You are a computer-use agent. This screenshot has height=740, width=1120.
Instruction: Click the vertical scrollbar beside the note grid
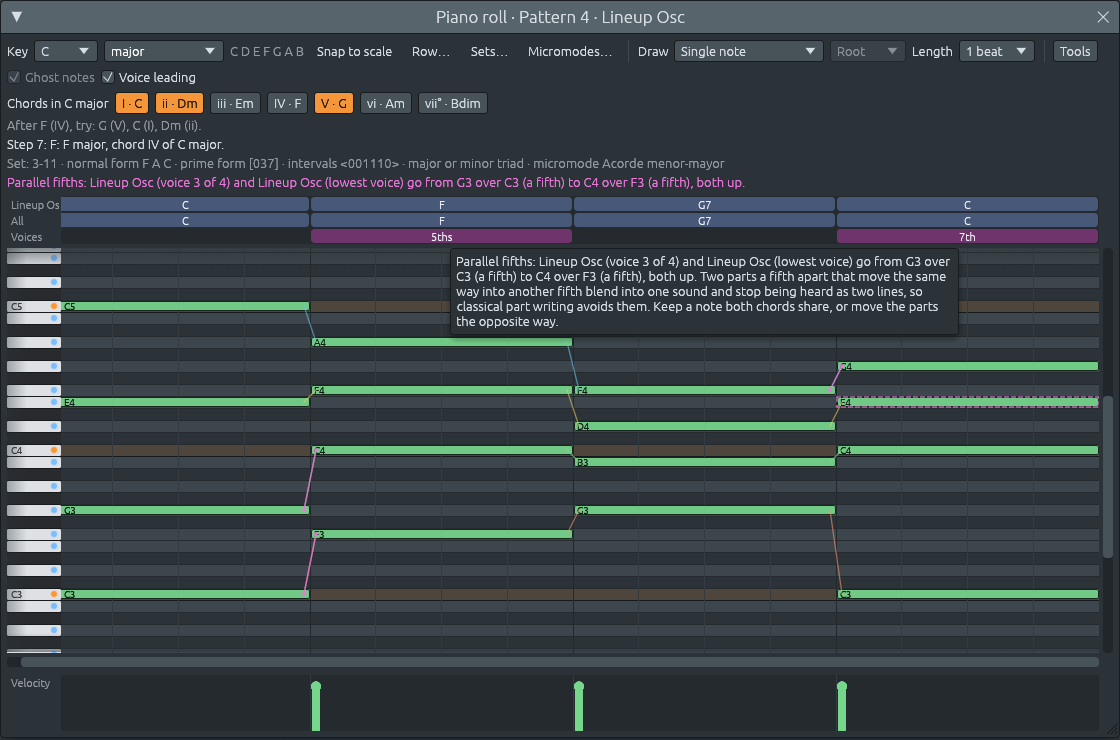1108,476
